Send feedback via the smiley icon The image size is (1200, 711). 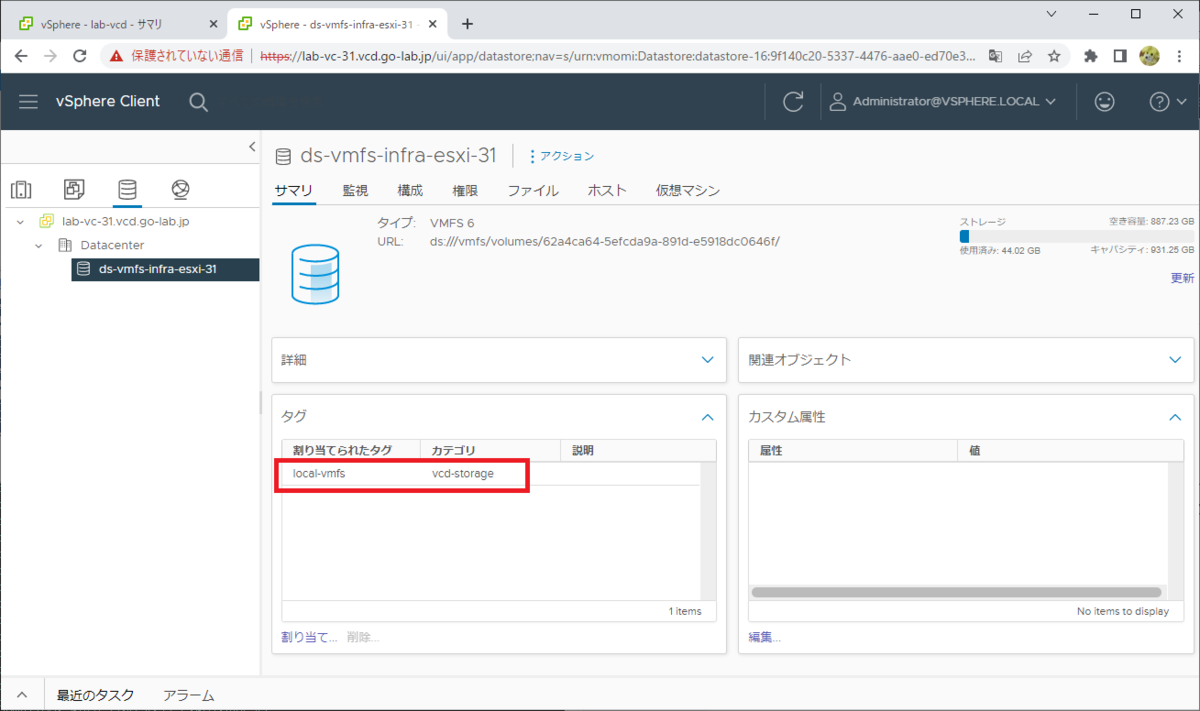pos(1104,101)
